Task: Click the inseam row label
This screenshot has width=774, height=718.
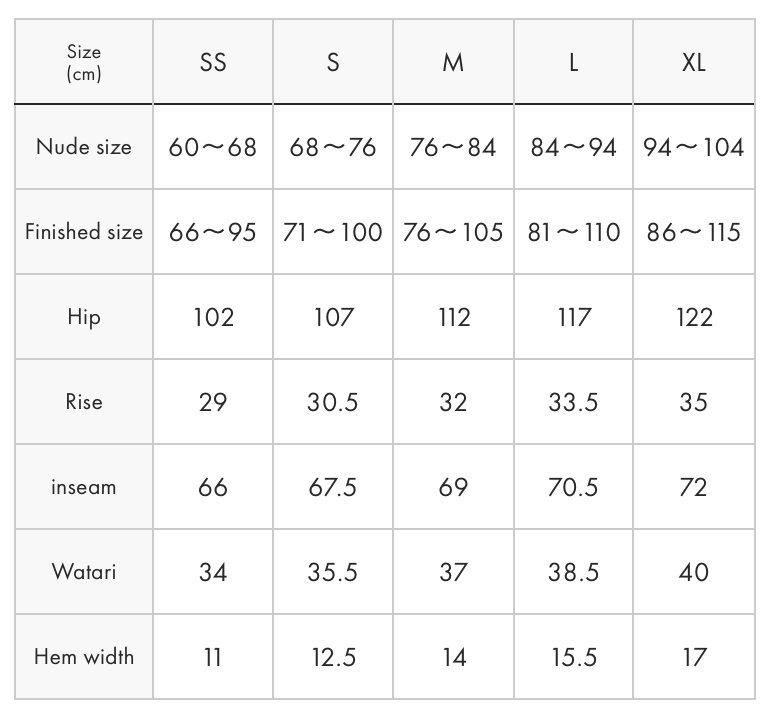Action: 84,487
